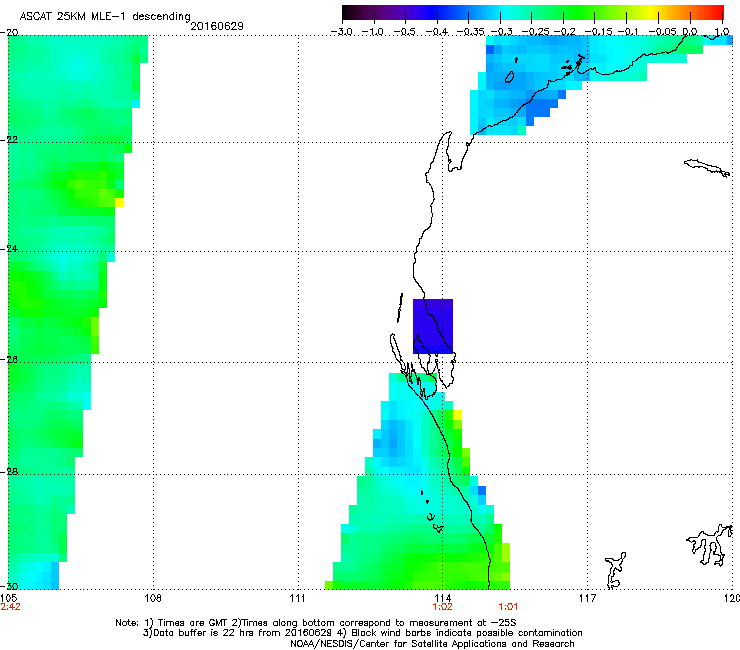Viewport: 740px width, 650px height.
Task: Click the note line about Data buffer 22 hrs
Action: tap(362, 633)
